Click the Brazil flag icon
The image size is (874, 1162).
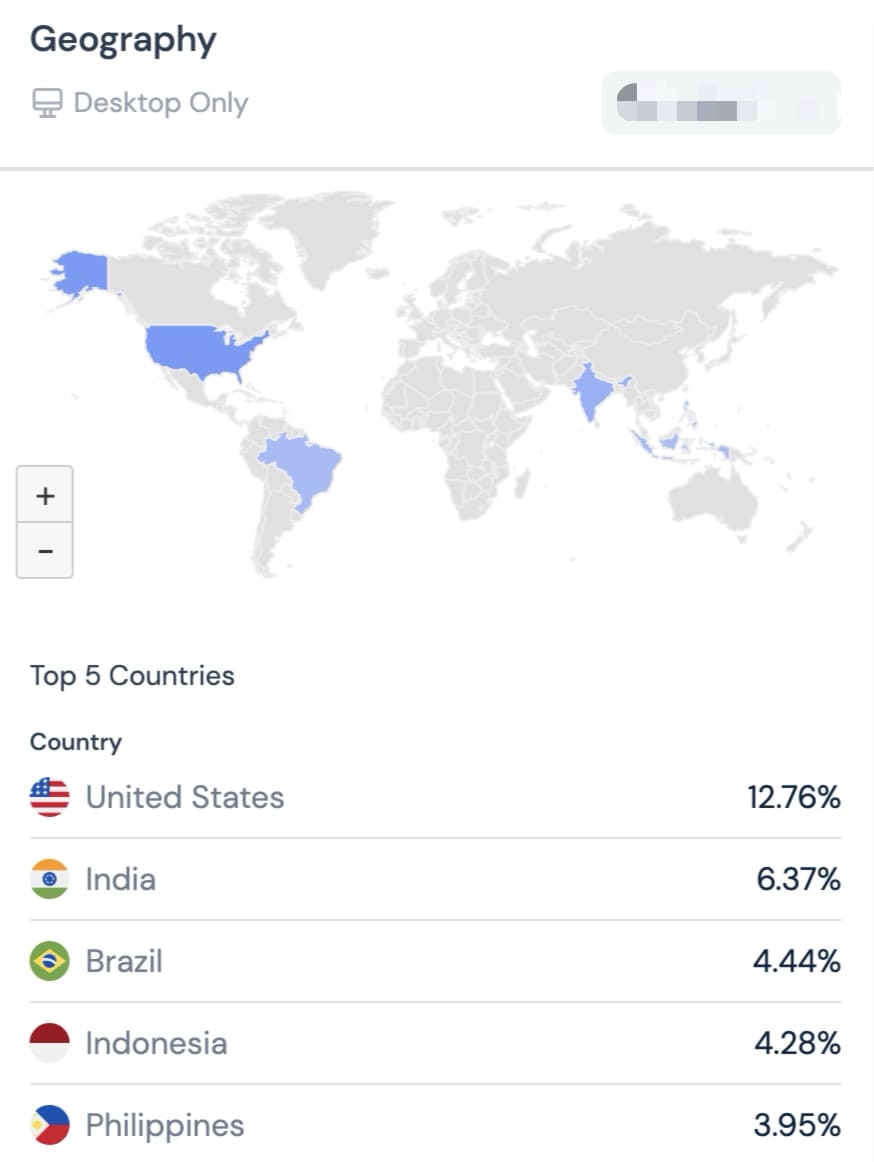point(50,961)
